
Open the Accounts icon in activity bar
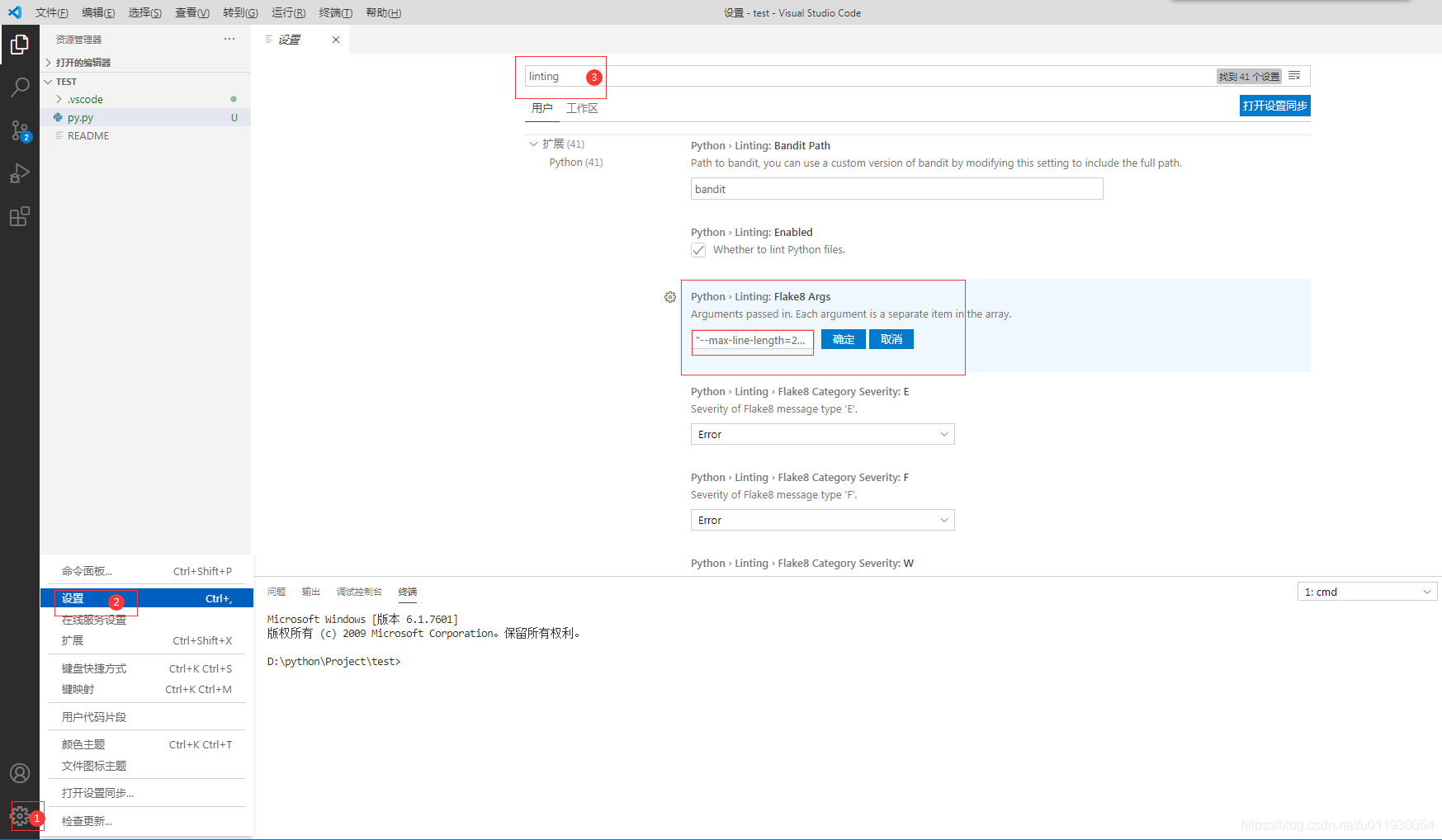[x=20, y=773]
